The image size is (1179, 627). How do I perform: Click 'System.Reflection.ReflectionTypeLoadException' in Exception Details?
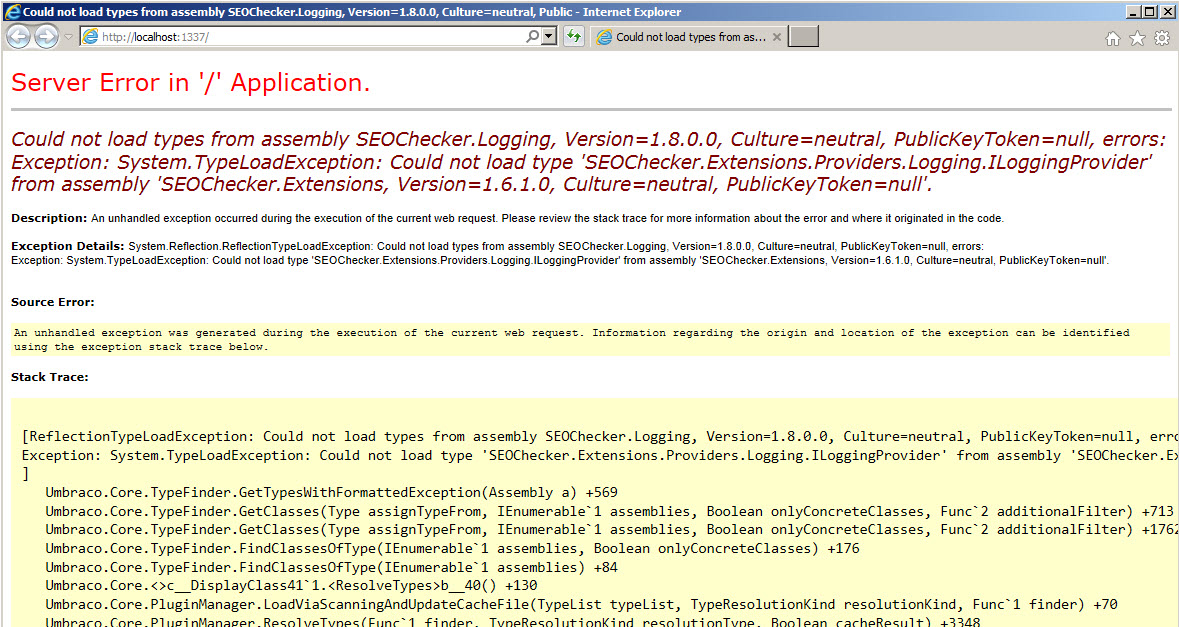250,246
